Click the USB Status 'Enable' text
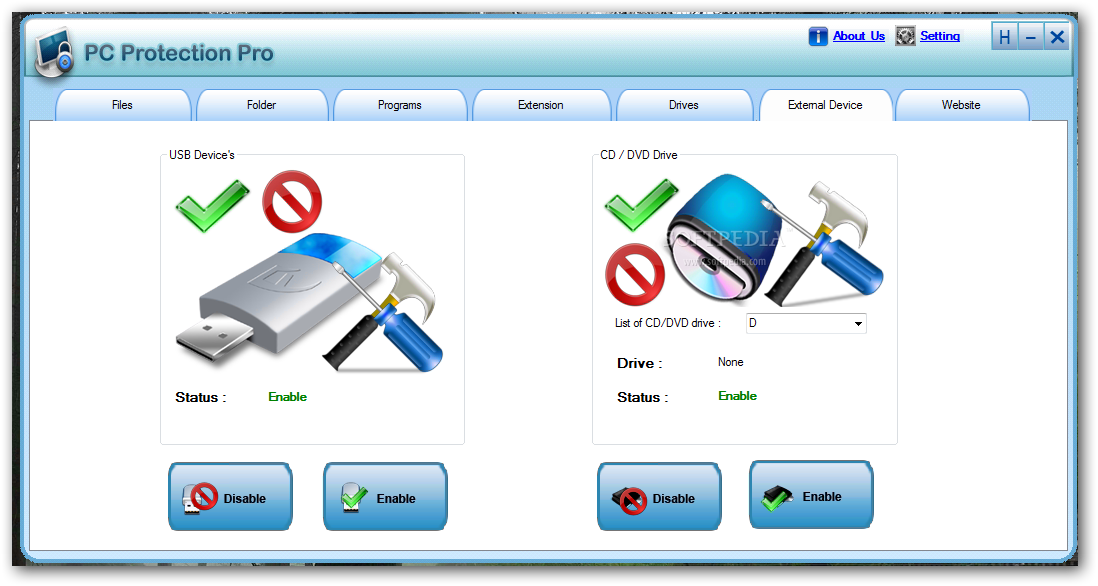1098x586 pixels. coord(288,397)
